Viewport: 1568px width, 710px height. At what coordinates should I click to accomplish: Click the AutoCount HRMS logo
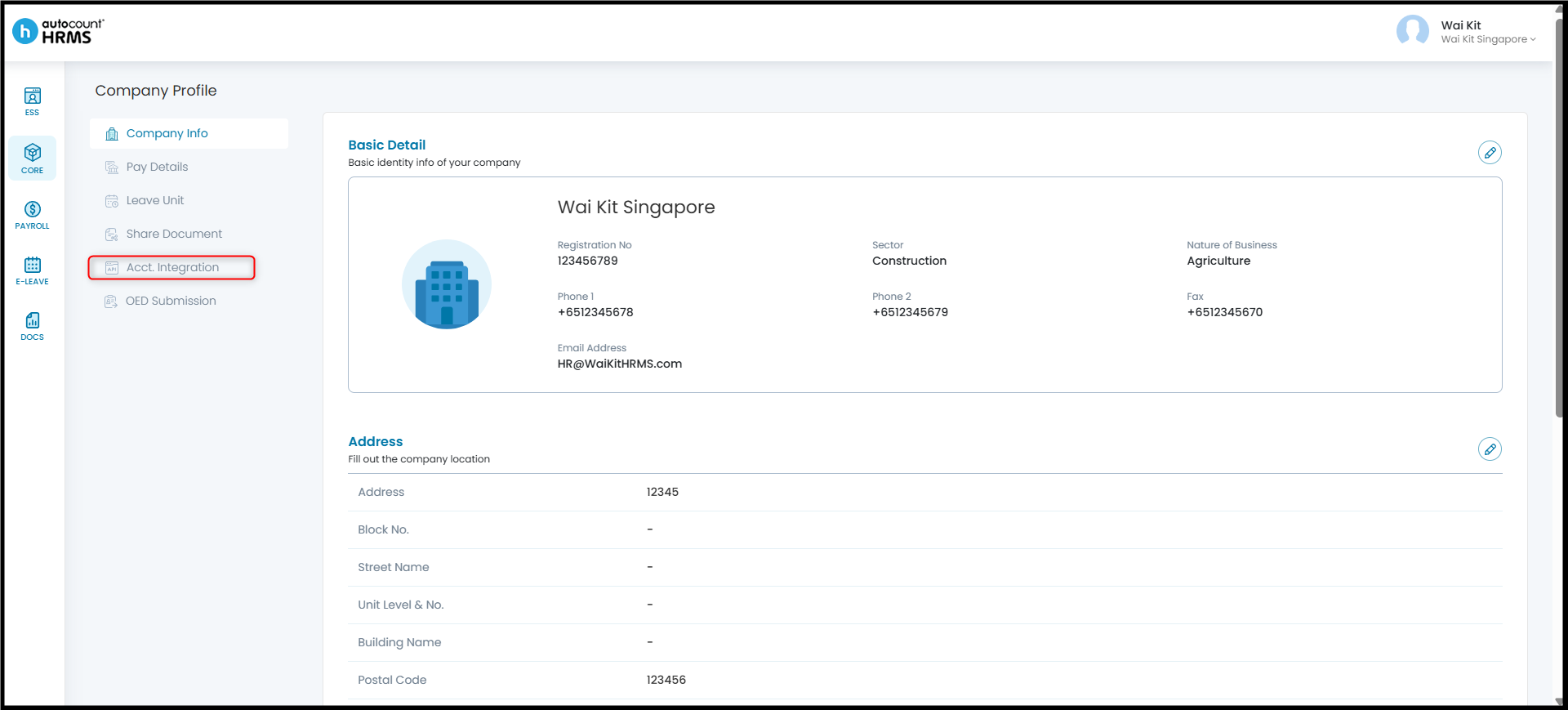(58, 31)
